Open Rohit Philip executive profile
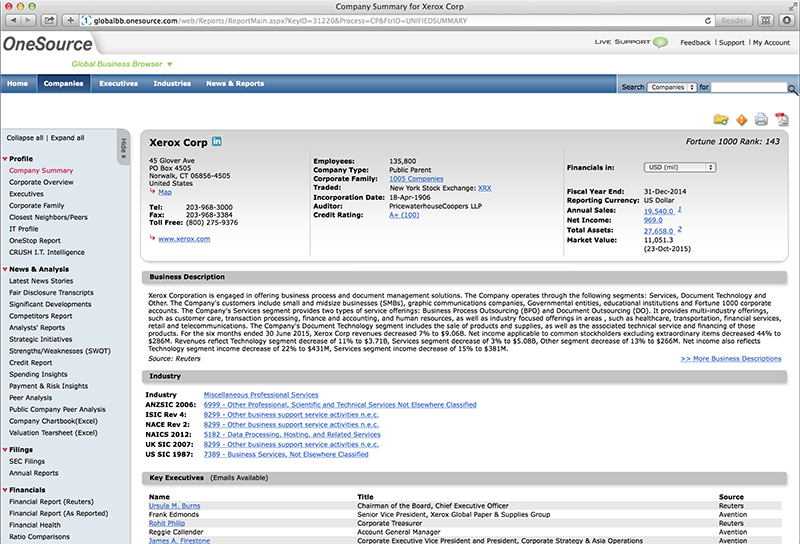 (x=167, y=524)
